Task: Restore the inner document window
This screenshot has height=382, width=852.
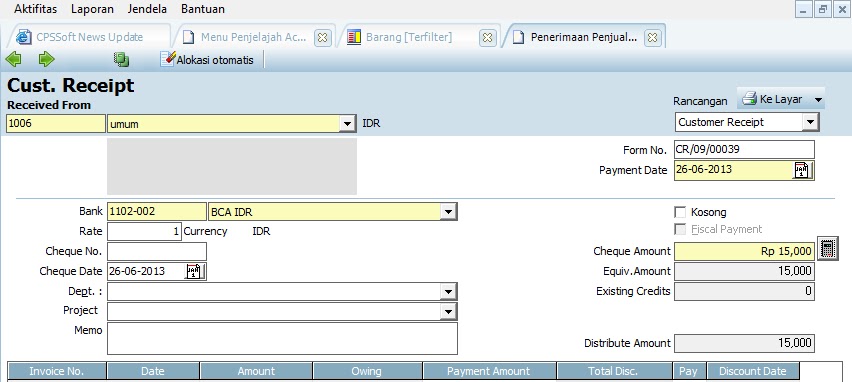Action: point(823,9)
